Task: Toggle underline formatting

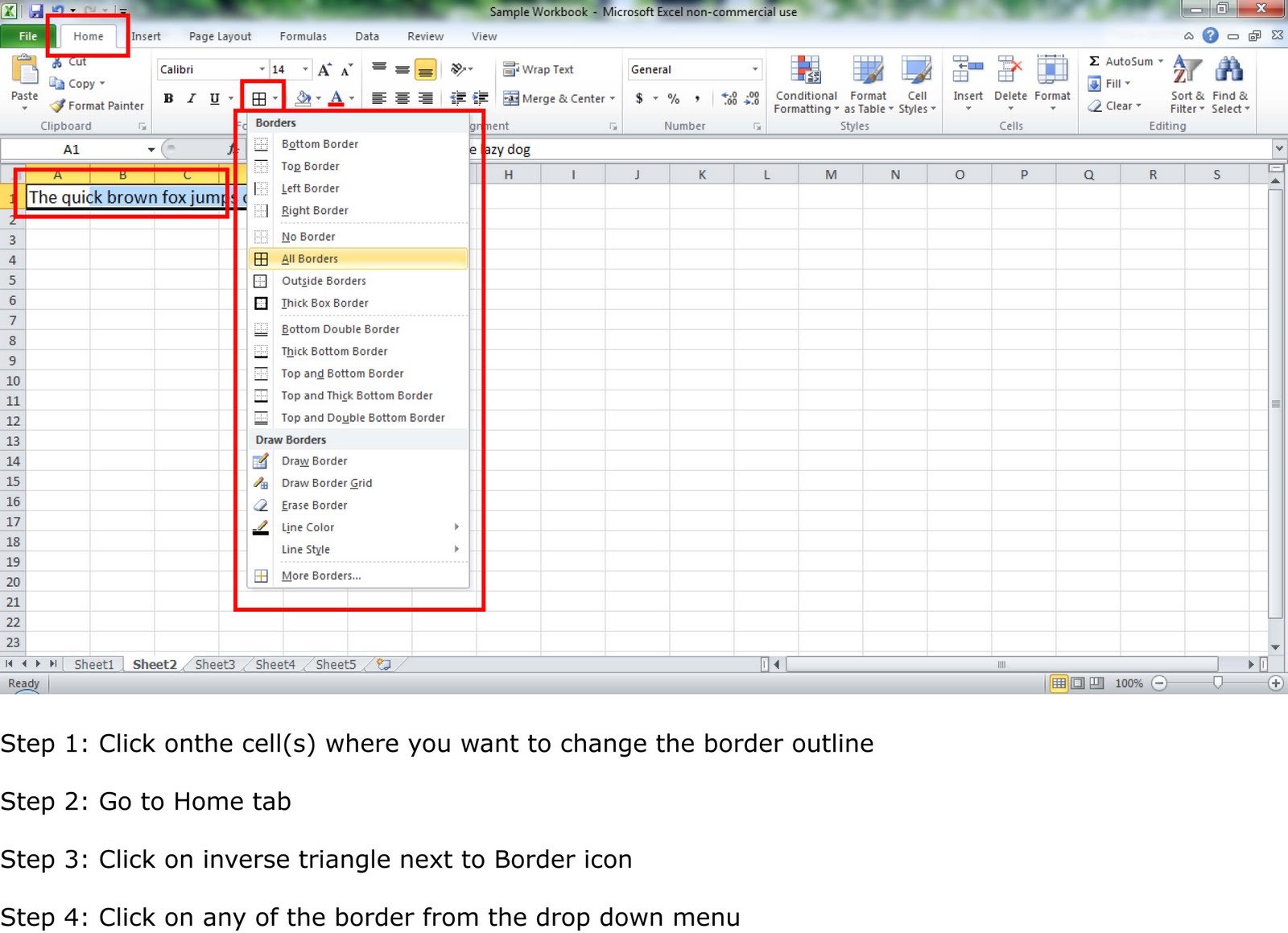Action: [213, 98]
